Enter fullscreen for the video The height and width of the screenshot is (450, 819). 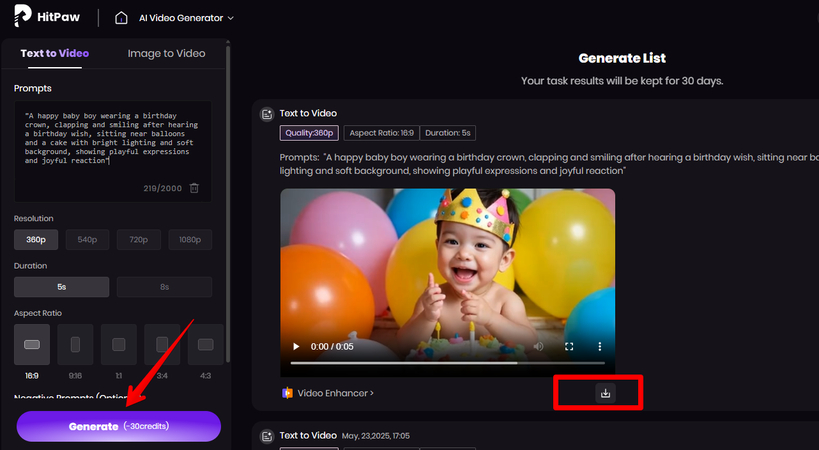click(569, 346)
